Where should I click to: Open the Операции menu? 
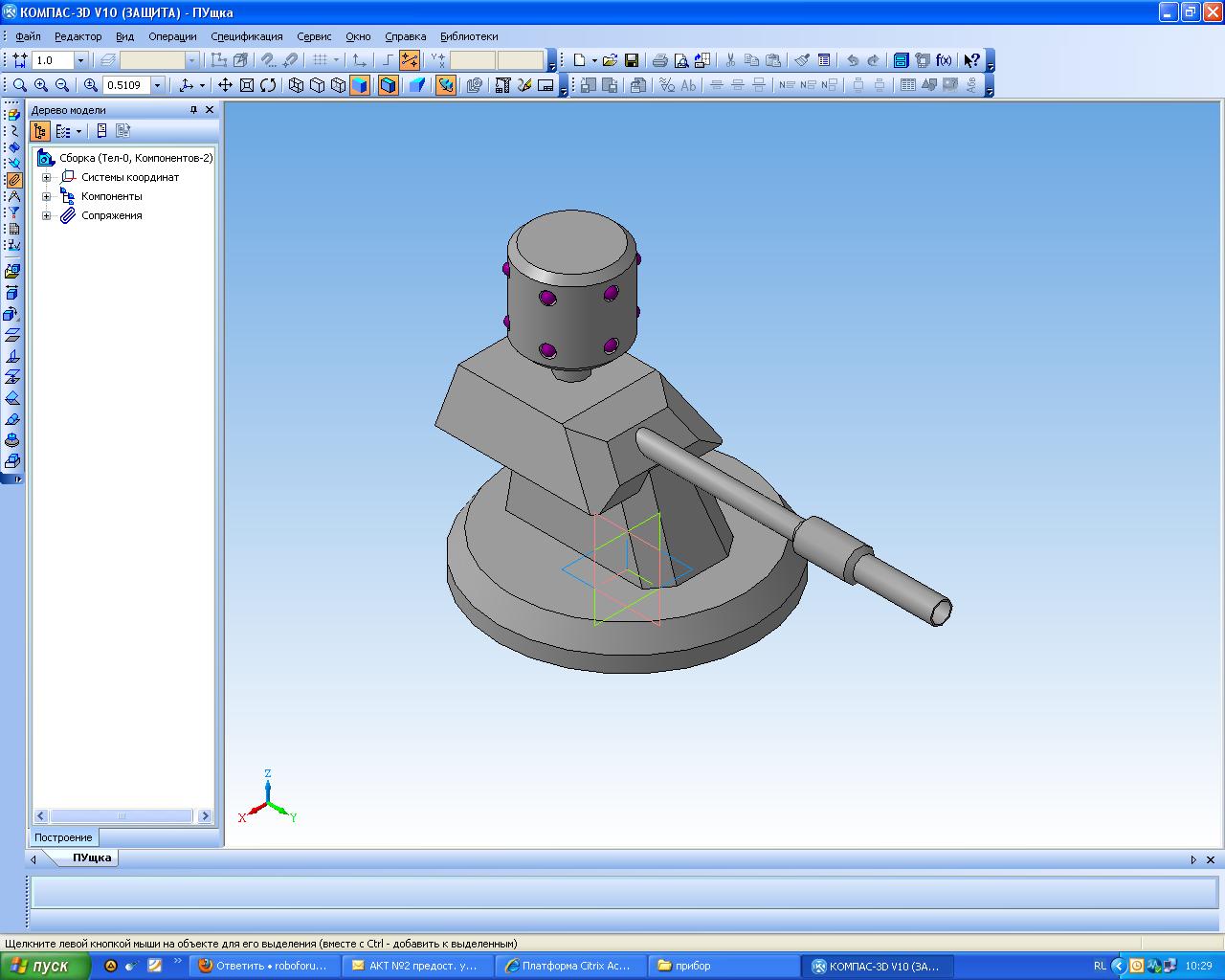click(x=172, y=36)
